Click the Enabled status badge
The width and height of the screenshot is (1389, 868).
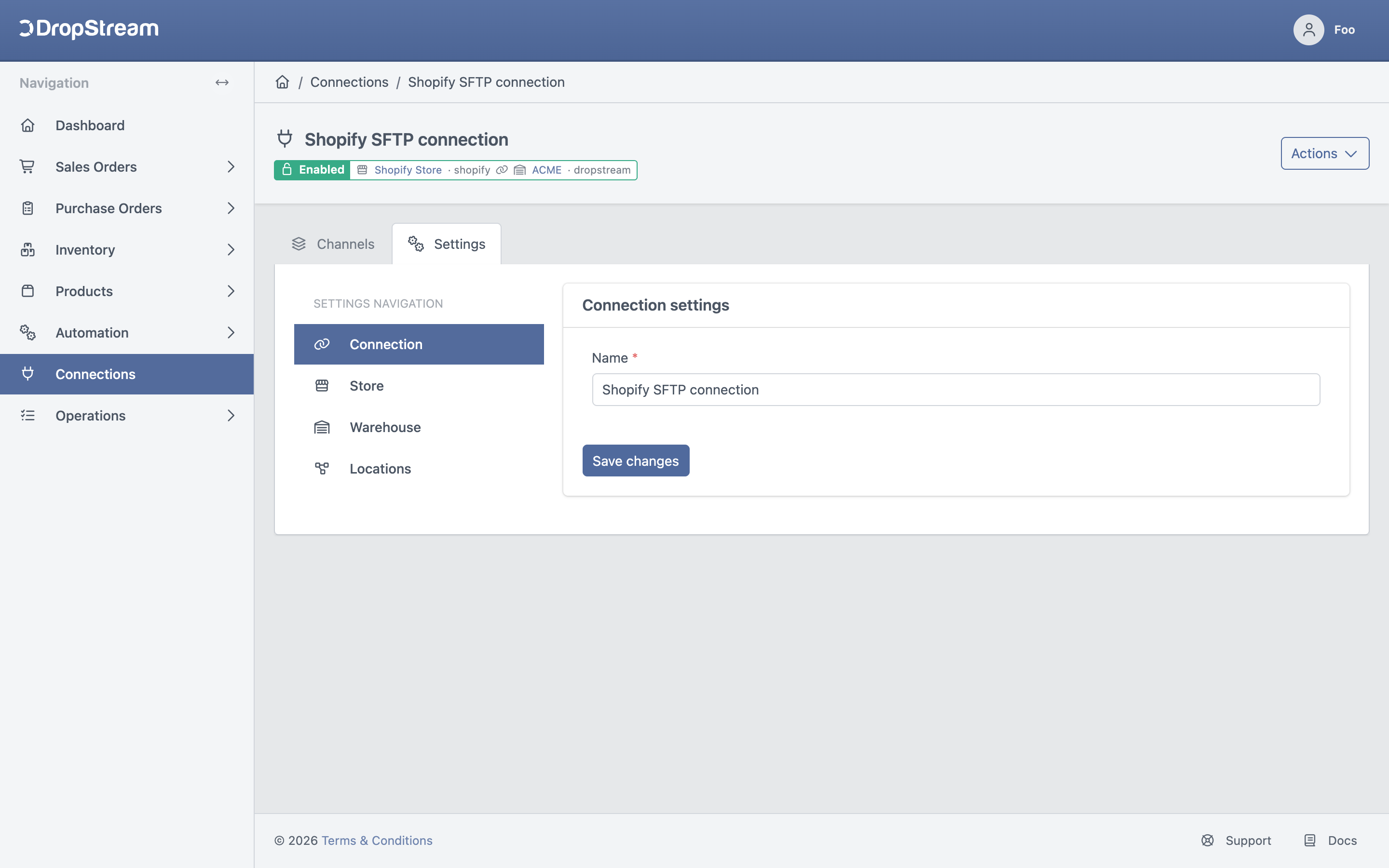(x=312, y=170)
